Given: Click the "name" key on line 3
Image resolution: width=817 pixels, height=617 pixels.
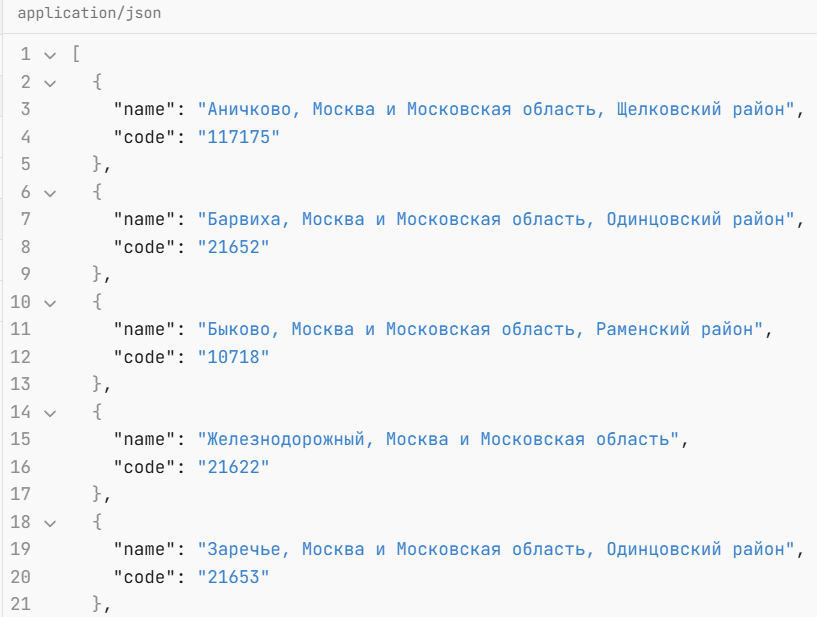Looking at the screenshot, I should [144, 109].
